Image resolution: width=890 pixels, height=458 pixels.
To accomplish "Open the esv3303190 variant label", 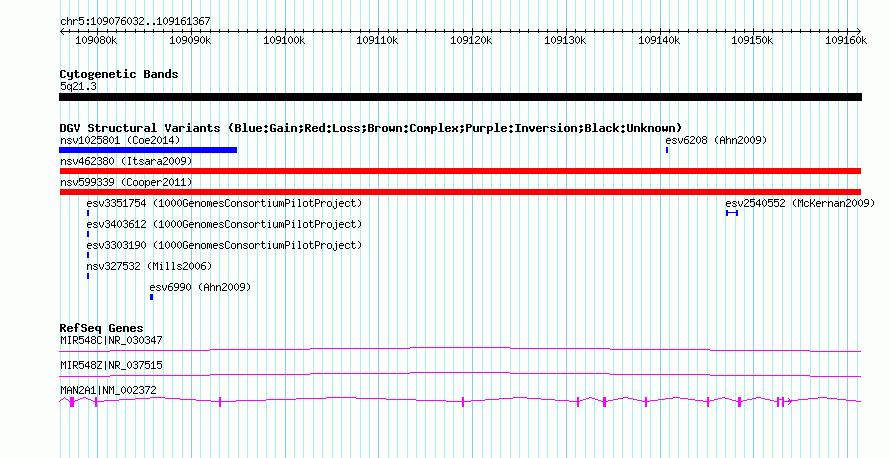I will click(x=224, y=245).
